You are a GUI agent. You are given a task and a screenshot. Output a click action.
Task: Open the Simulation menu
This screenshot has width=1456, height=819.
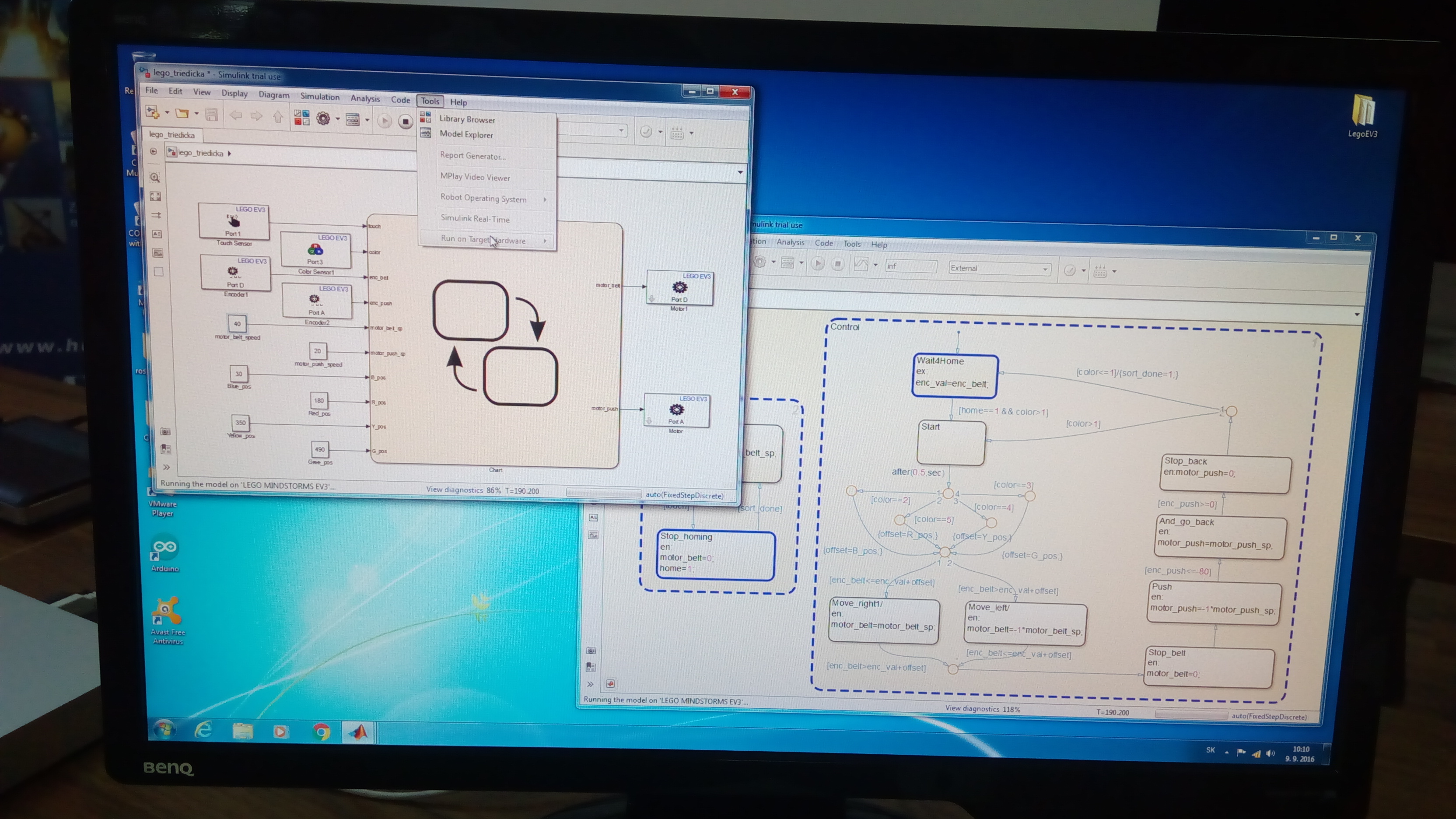click(319, 97)
